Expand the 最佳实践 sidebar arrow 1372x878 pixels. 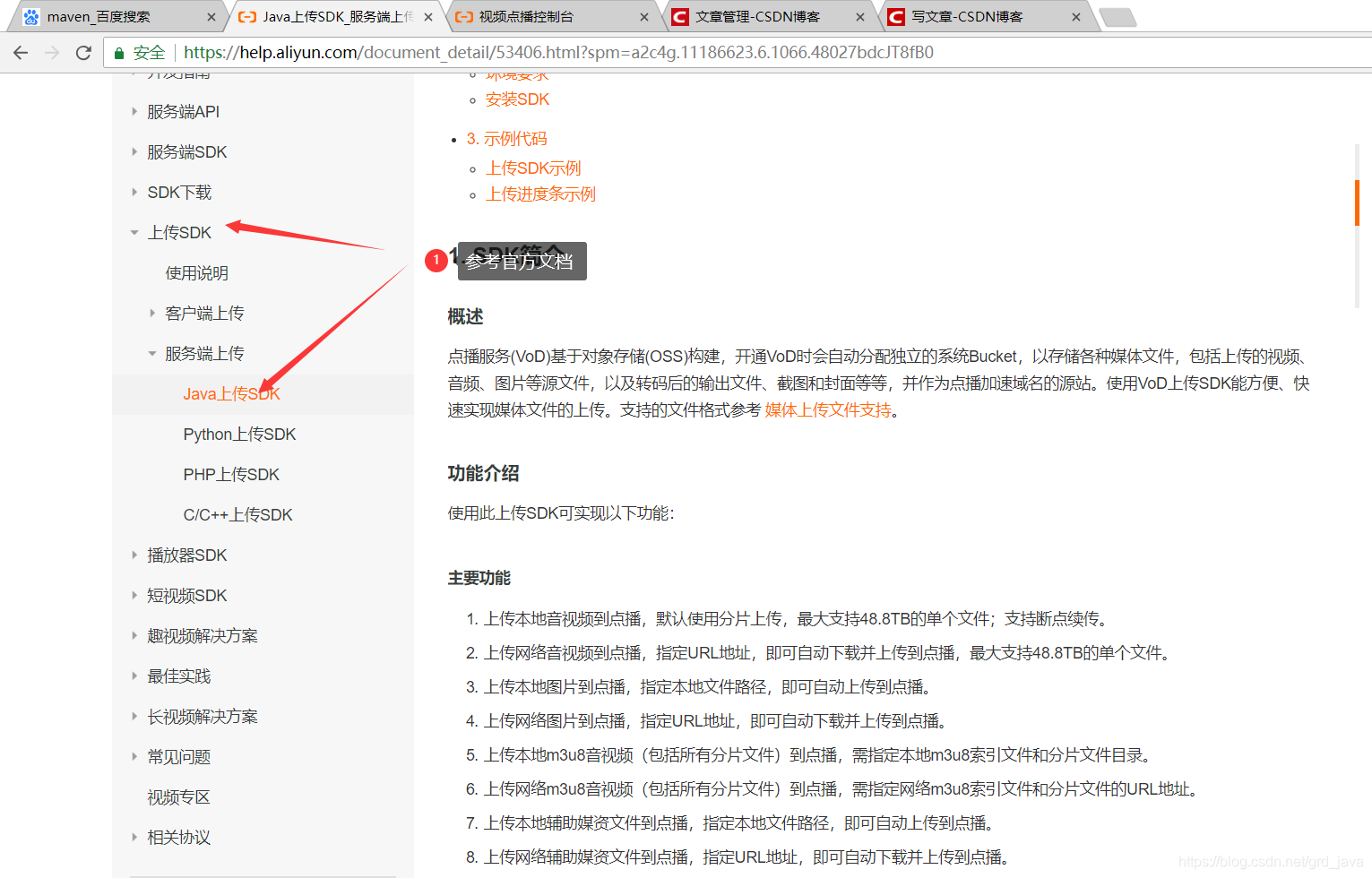pyautogui.click(x=134, y=676)
